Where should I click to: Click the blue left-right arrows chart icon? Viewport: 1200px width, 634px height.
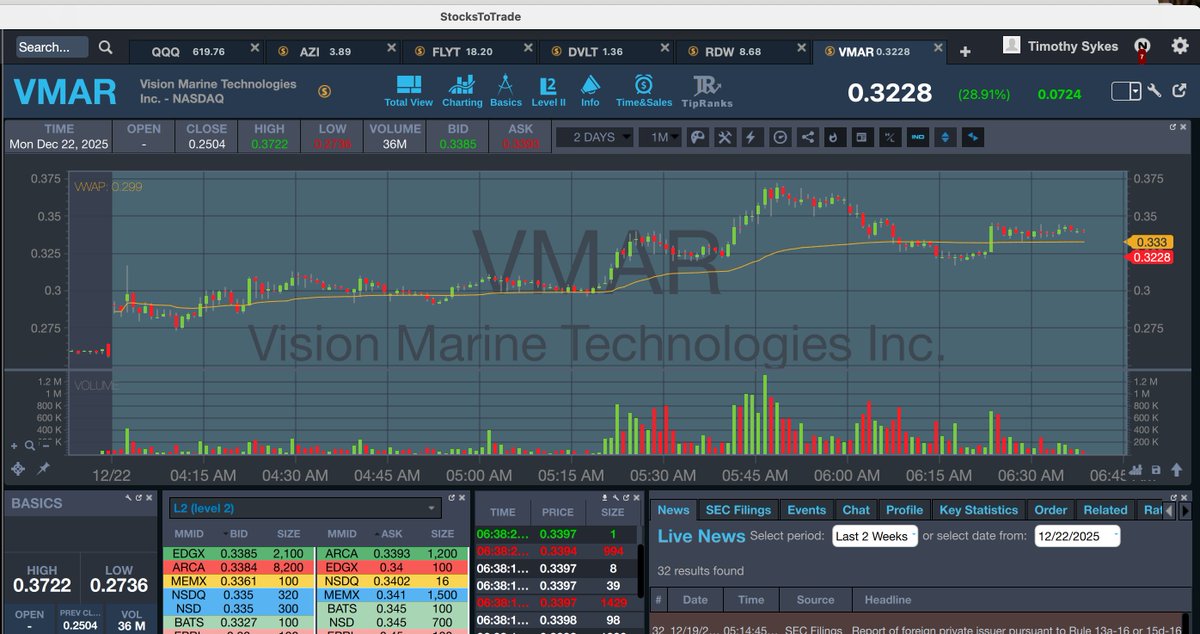(972, 137)
